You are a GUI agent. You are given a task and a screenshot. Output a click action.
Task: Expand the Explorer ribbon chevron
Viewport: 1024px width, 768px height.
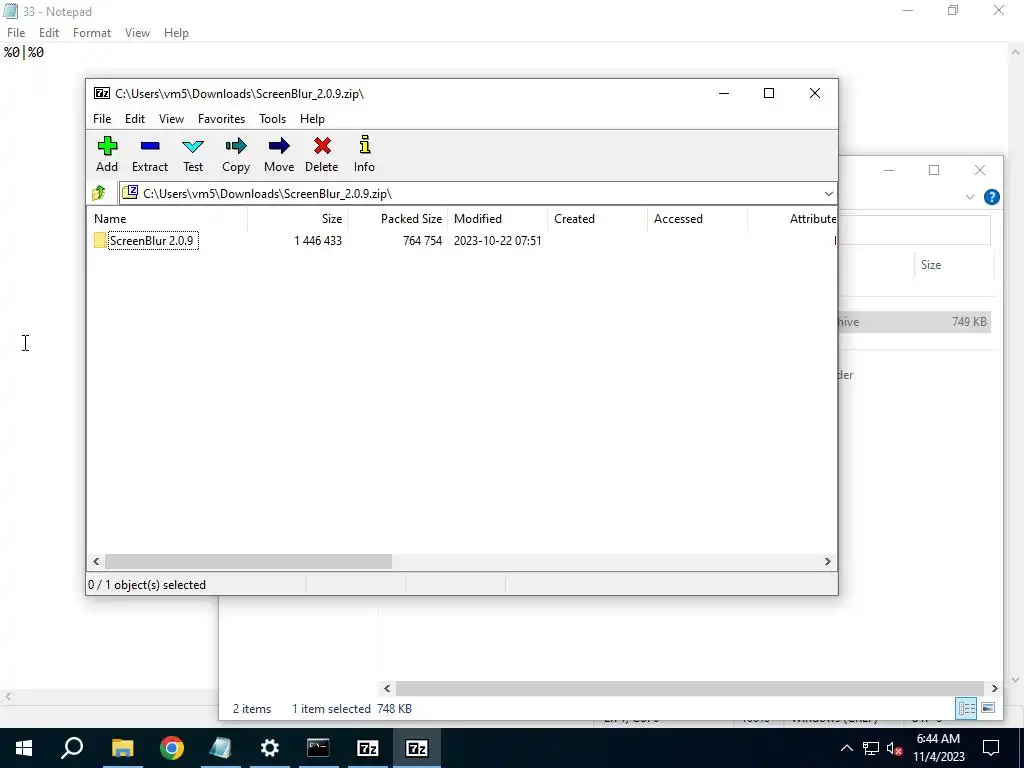(x=970, y=197)
